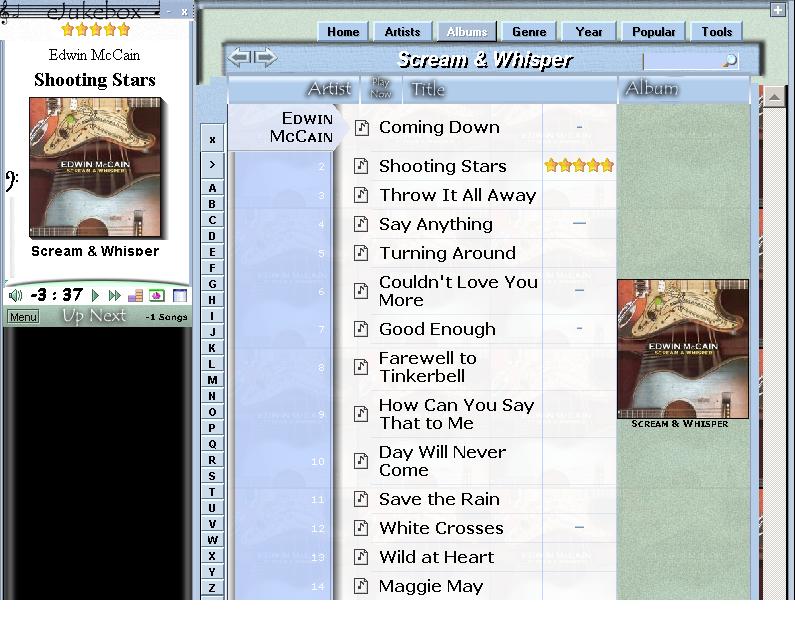Switch to the Artists tab

tap(403, 31)
